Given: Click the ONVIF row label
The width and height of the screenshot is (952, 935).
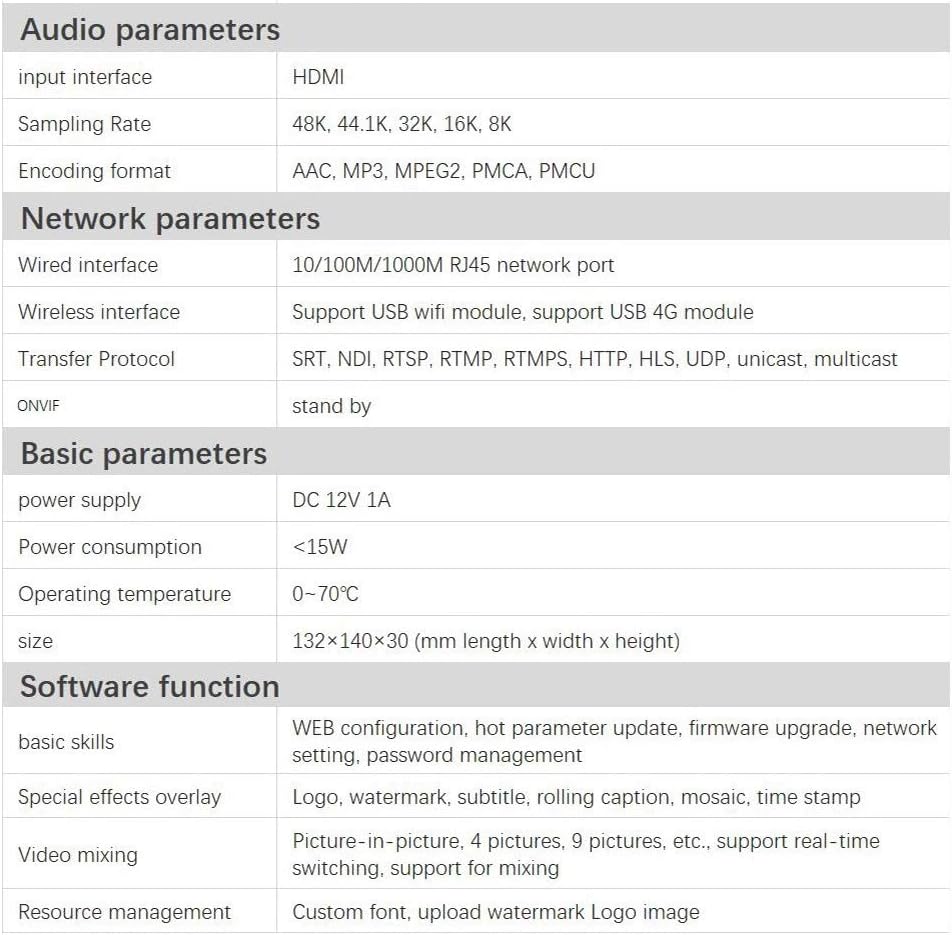Looking at the screenshot, I should click(x=38, y=406).
